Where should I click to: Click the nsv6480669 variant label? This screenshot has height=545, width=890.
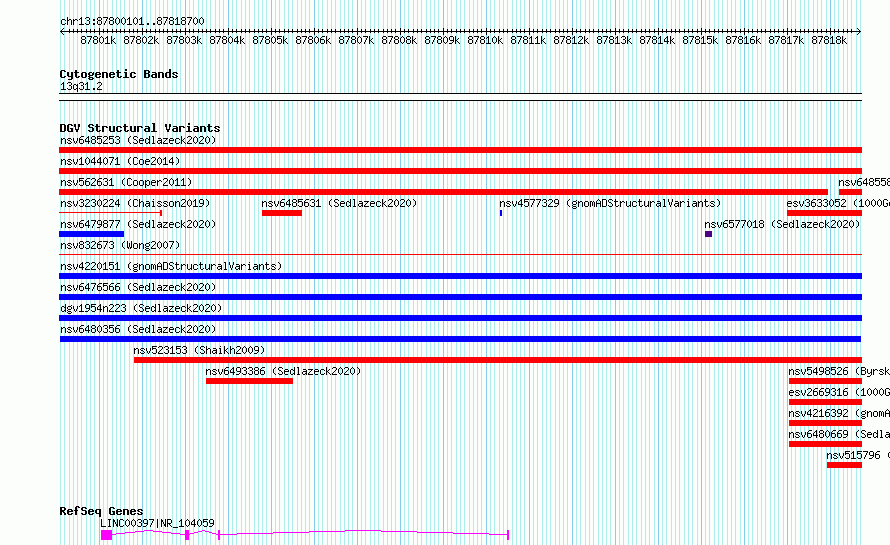(x=839, y=434)
